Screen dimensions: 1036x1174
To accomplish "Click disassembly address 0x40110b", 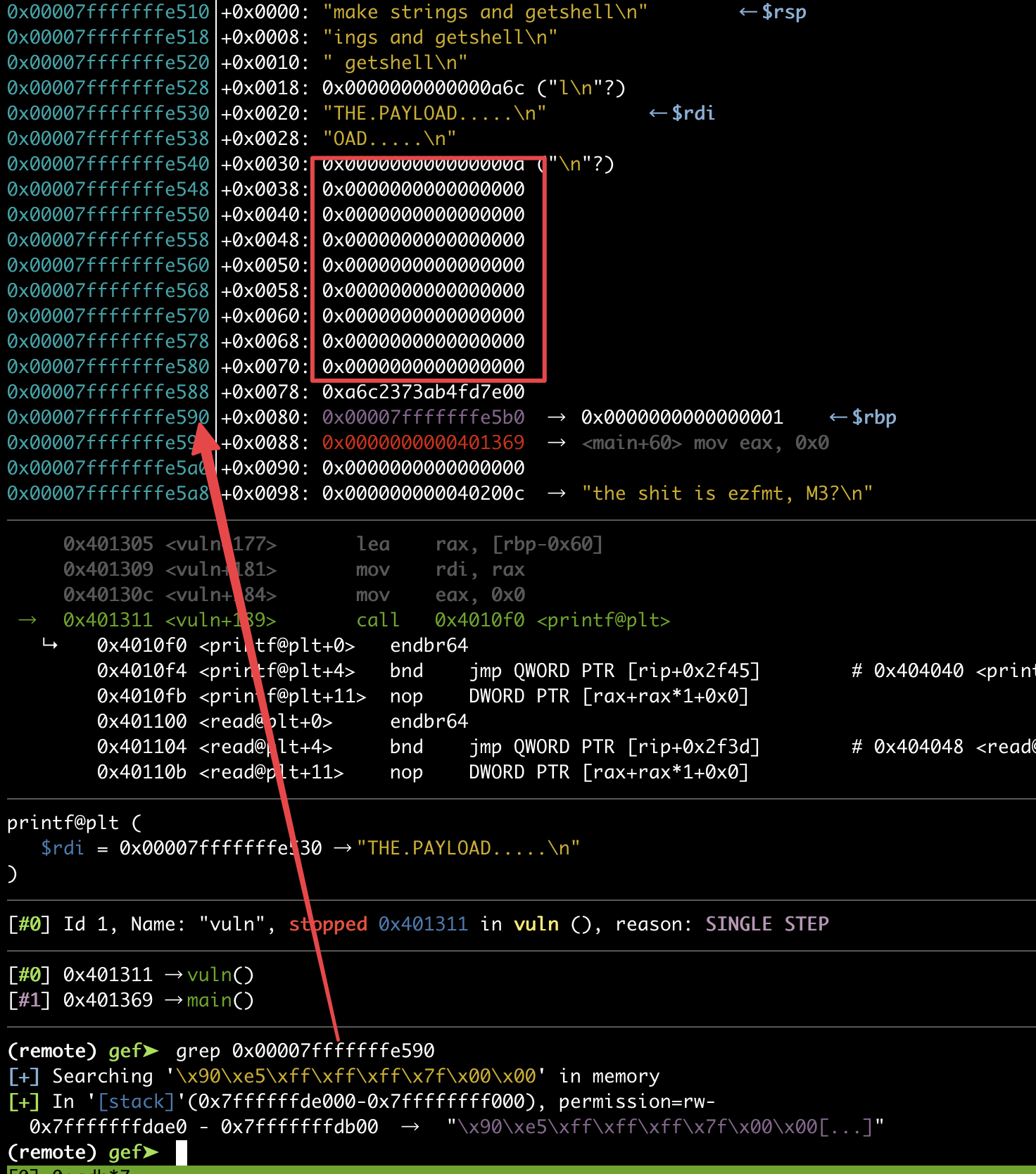I will pyautogui.click(x=142, y=772).
